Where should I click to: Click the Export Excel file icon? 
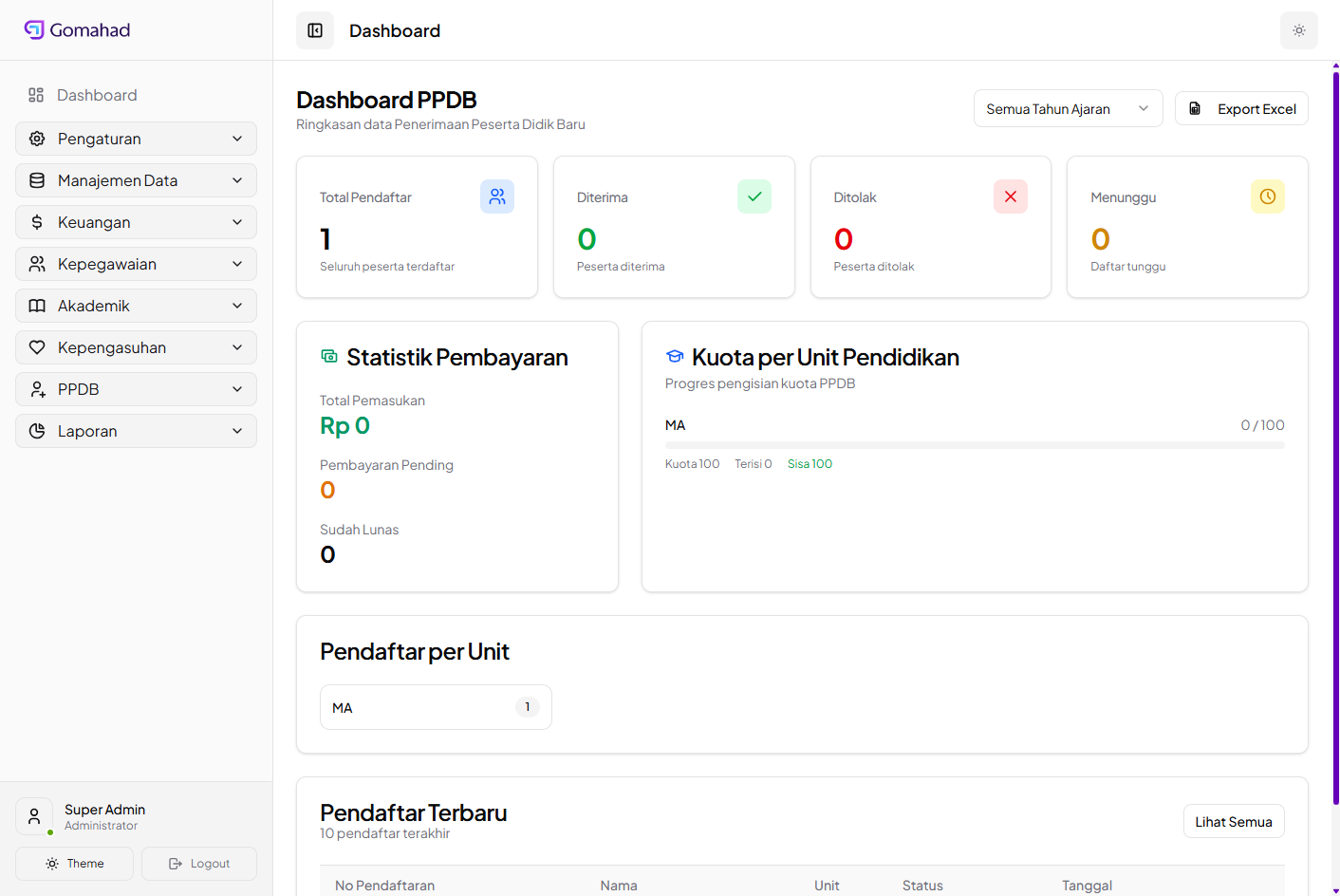(x=1195, y=108)
